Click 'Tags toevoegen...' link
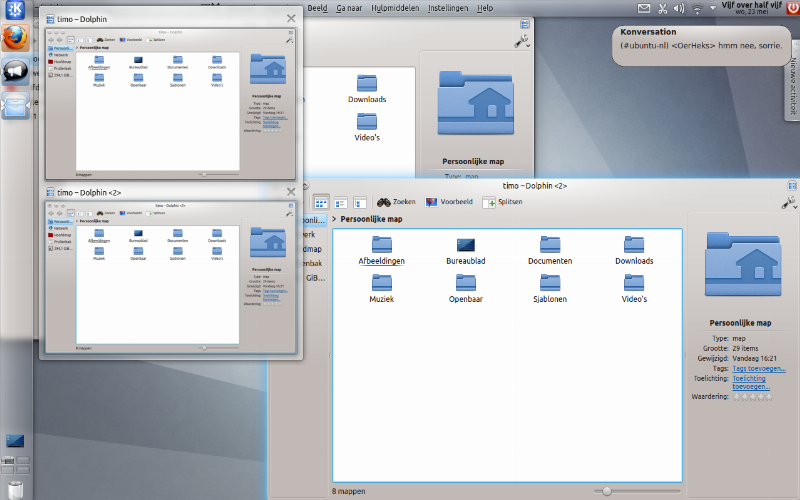Screen dimensions: 800x500 point(759,368)
